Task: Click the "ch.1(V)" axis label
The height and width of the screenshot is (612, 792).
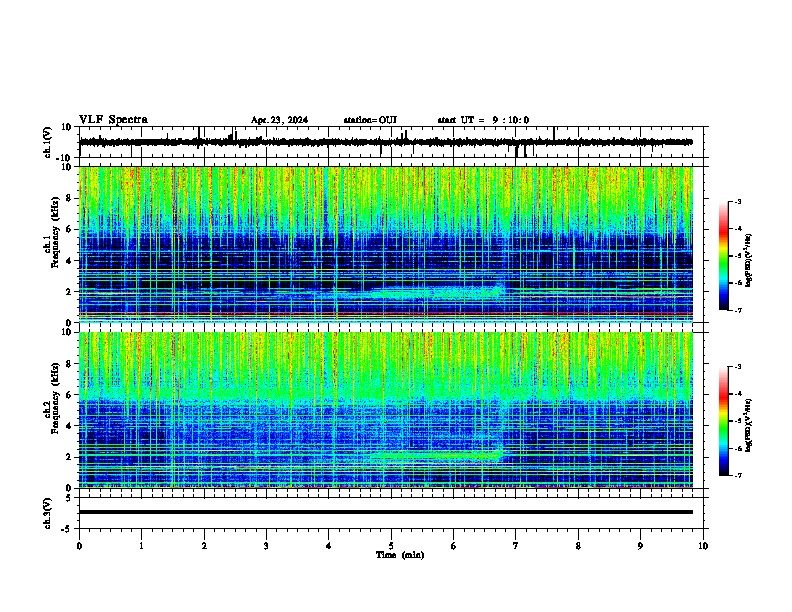Action: [48, 142]
